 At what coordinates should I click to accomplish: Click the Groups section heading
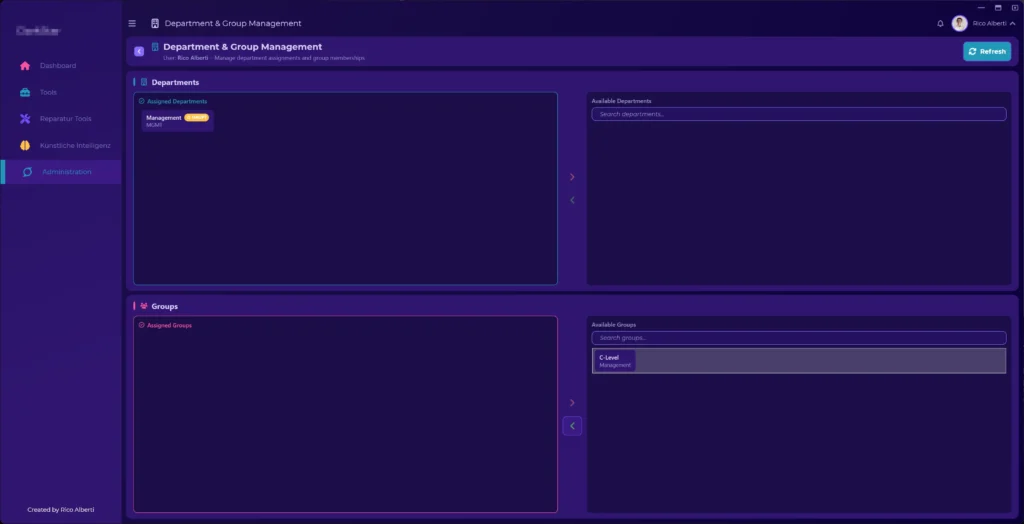(x=165, y=306)
